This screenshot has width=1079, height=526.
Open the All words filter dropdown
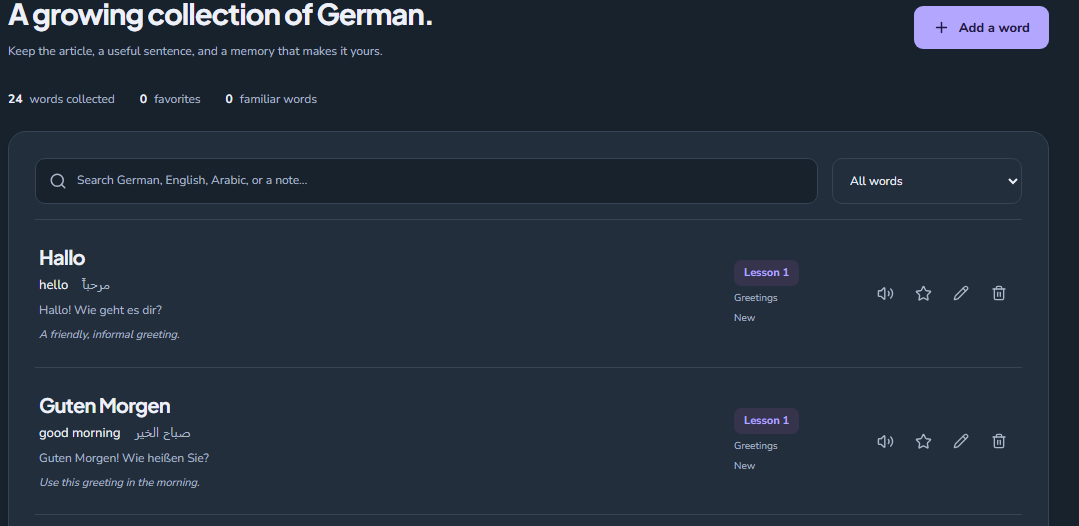click(x=926, y=181)
